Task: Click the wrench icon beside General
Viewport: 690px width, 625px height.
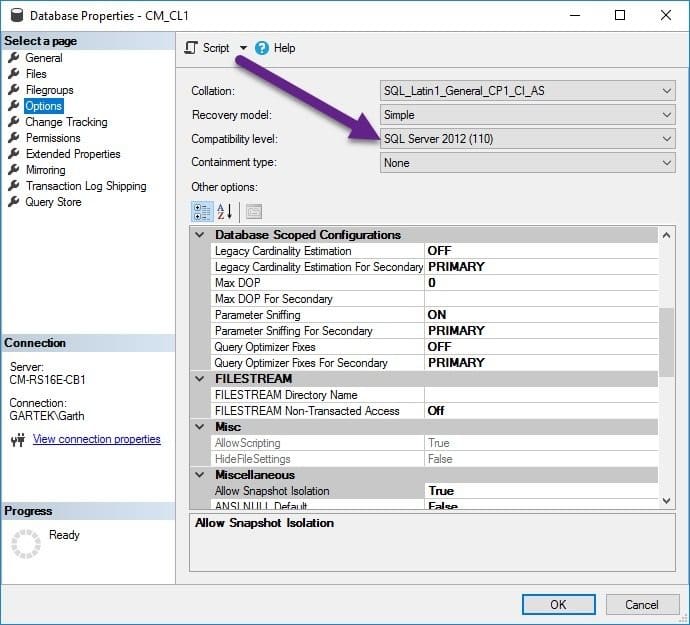Action: click(14, 57)
